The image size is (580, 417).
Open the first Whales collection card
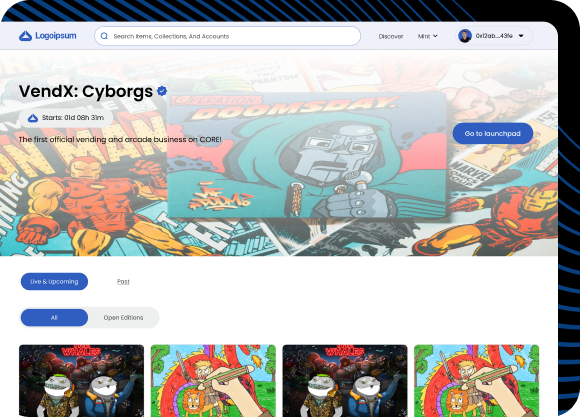click(x=81, y=381)
